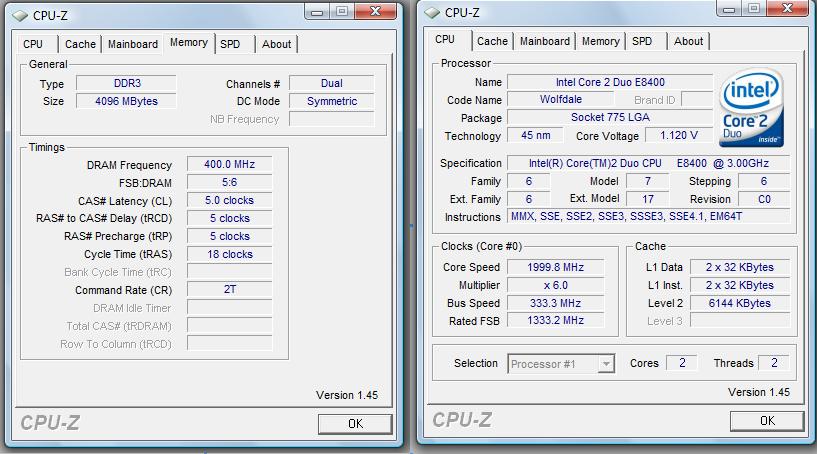Click the Intel Core 2 Duo logo

pyautogui.click(x=751, y=107)
